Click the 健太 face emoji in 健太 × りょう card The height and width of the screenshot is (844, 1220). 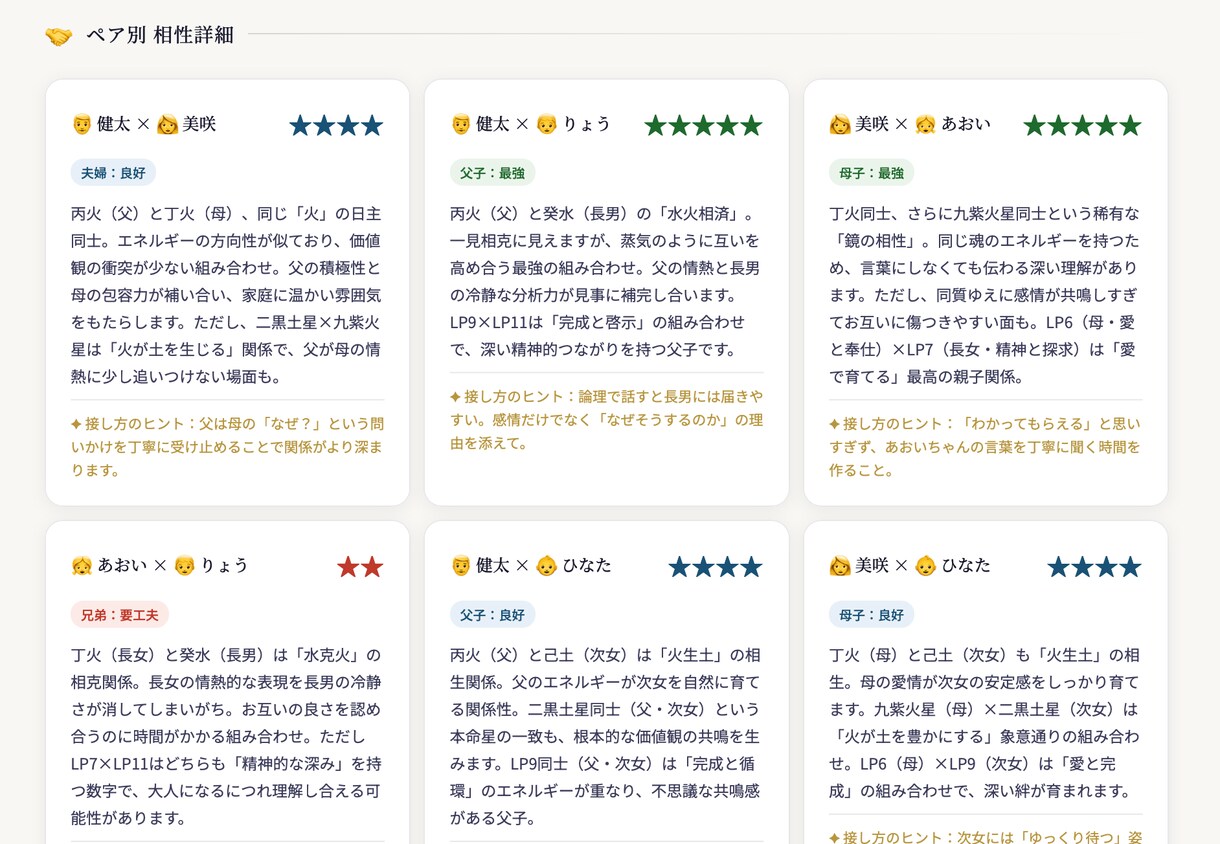tap(461, 124)
